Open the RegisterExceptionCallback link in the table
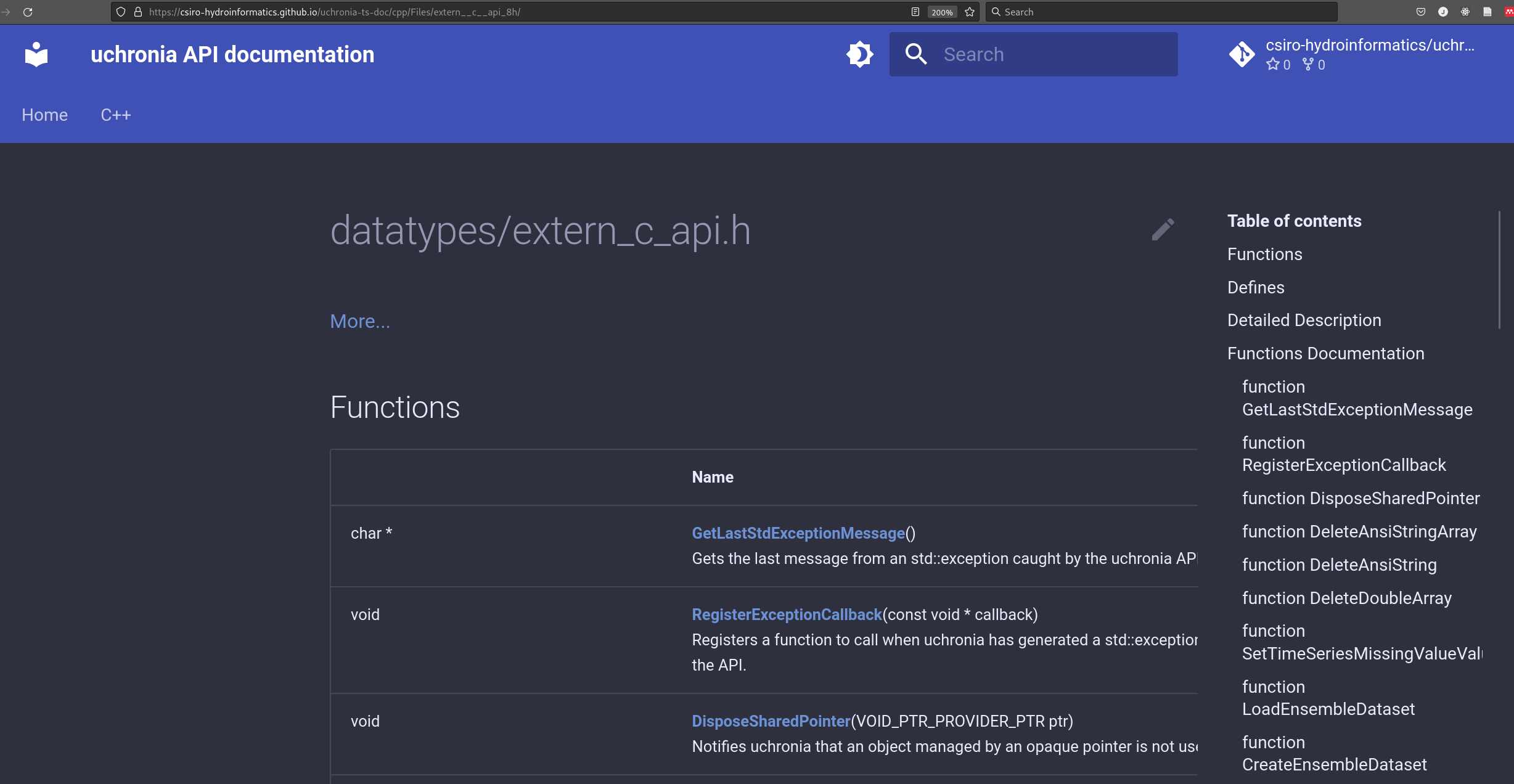Viewport: 1514px width, 784px height. coord(787,615)
